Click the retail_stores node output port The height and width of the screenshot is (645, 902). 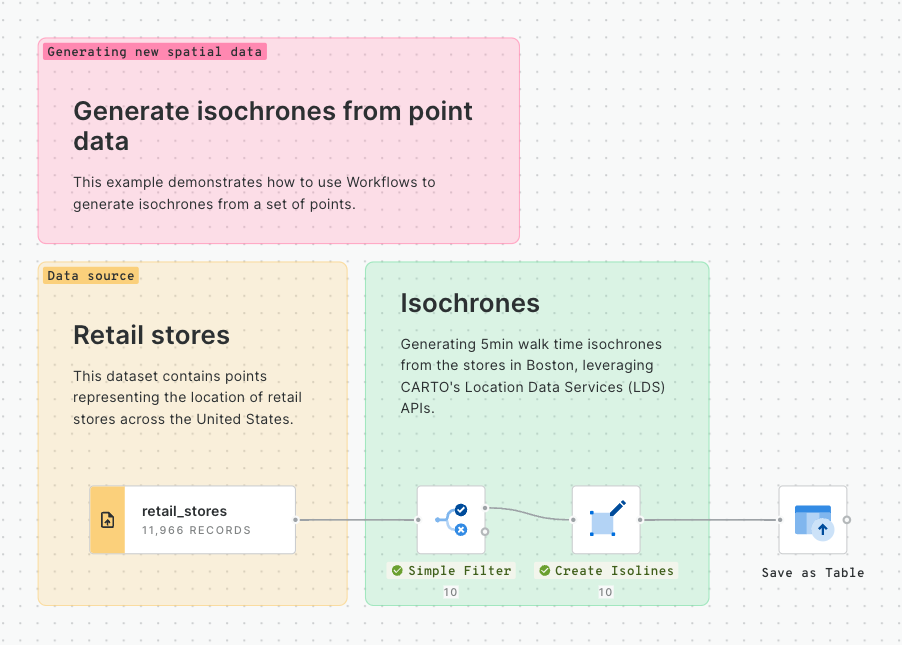coord(295,520)
